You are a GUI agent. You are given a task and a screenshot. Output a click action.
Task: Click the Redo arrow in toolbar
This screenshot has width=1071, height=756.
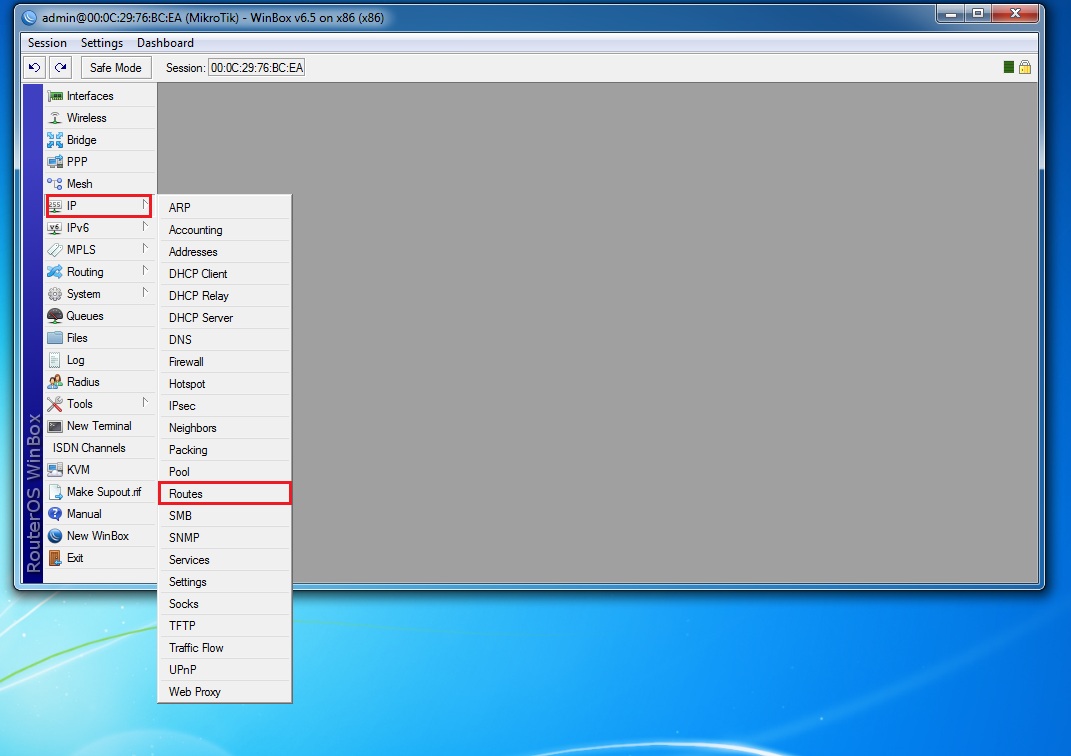click(x=60, y=68)
